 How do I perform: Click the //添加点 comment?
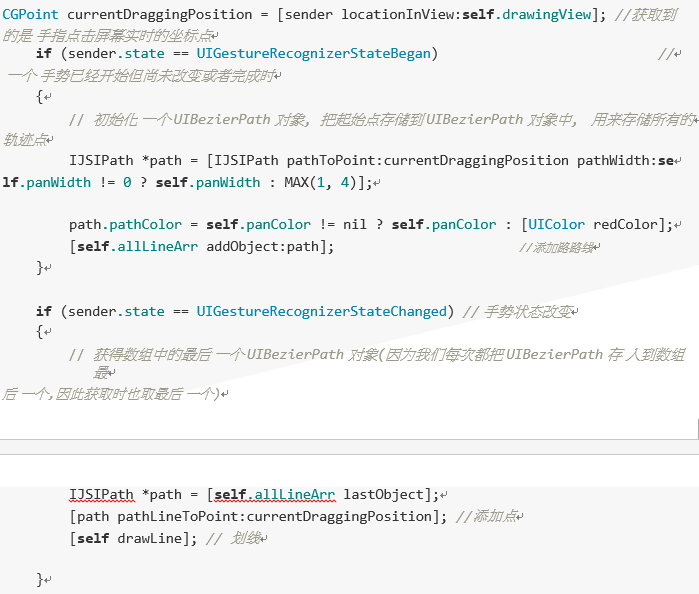486,516
